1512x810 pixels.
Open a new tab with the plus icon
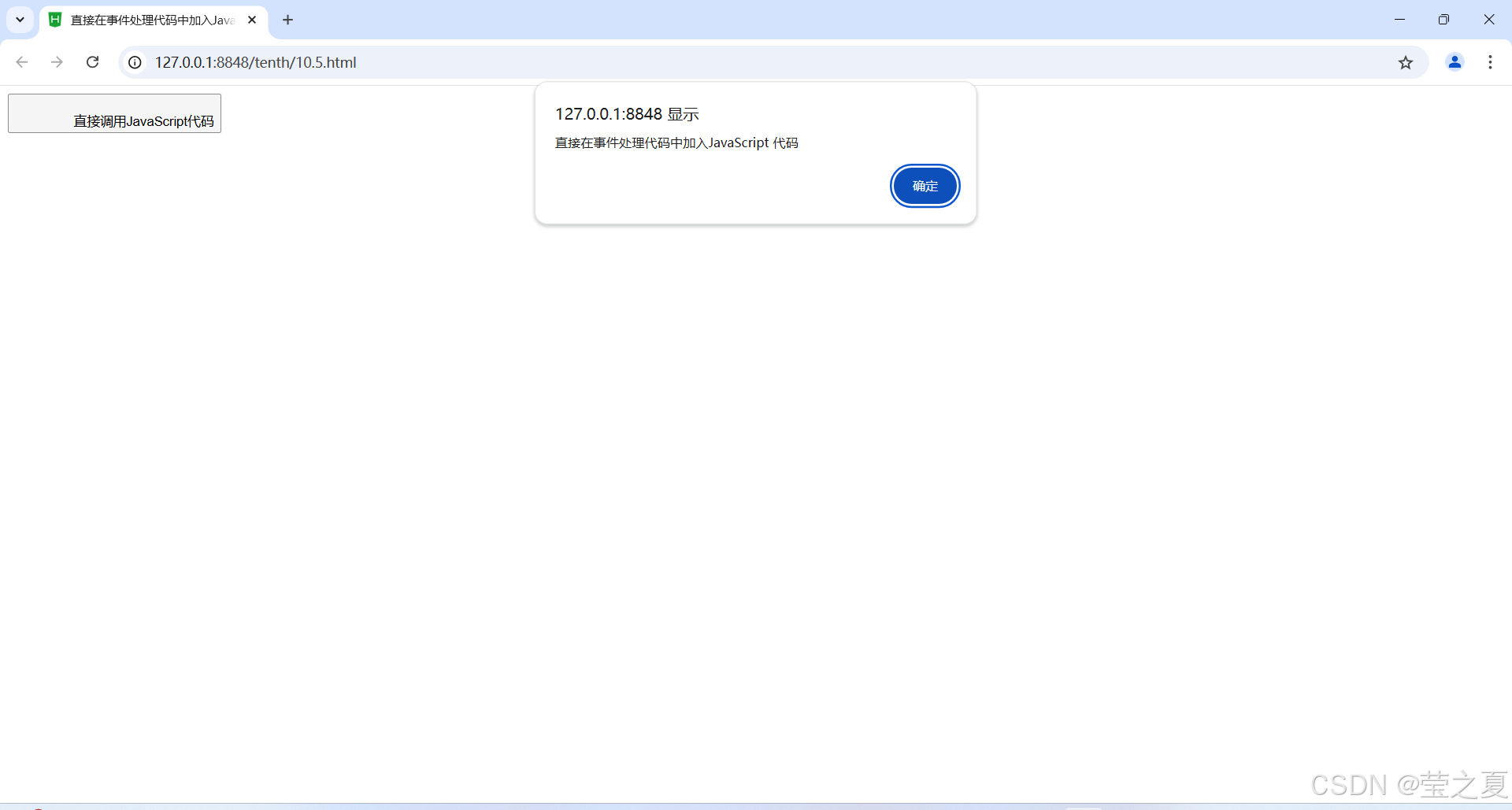click(x=288, y=20)
